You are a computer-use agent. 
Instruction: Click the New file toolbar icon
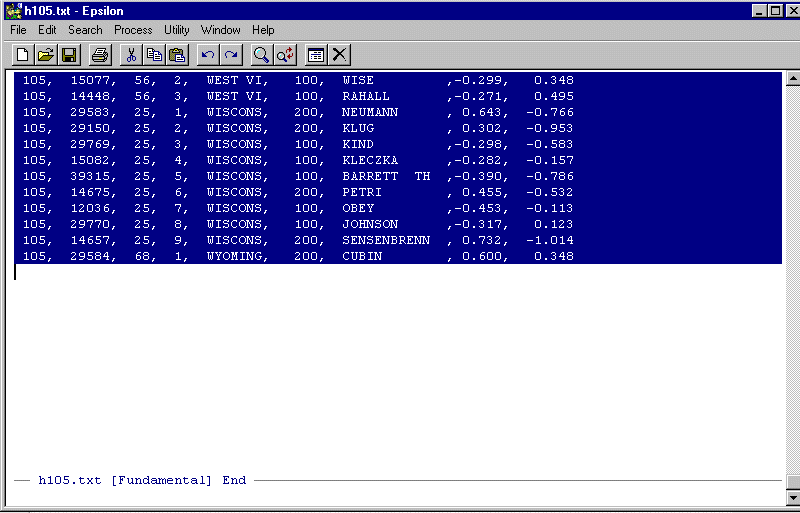(22, 55)
